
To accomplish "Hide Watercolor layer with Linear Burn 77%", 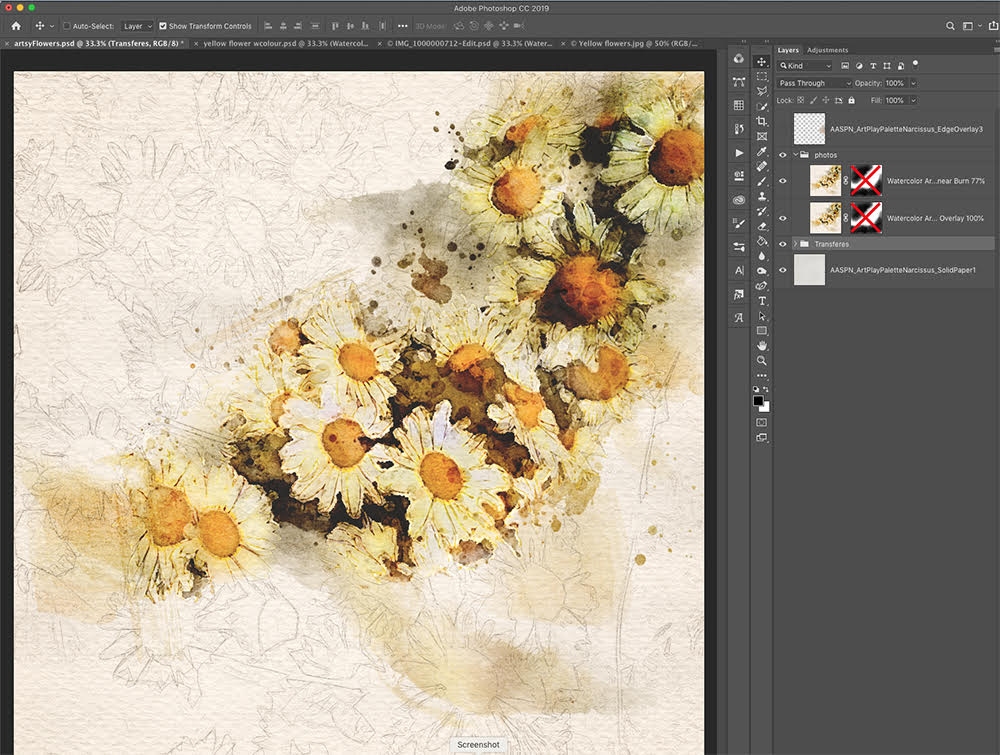I will (783, 181).
